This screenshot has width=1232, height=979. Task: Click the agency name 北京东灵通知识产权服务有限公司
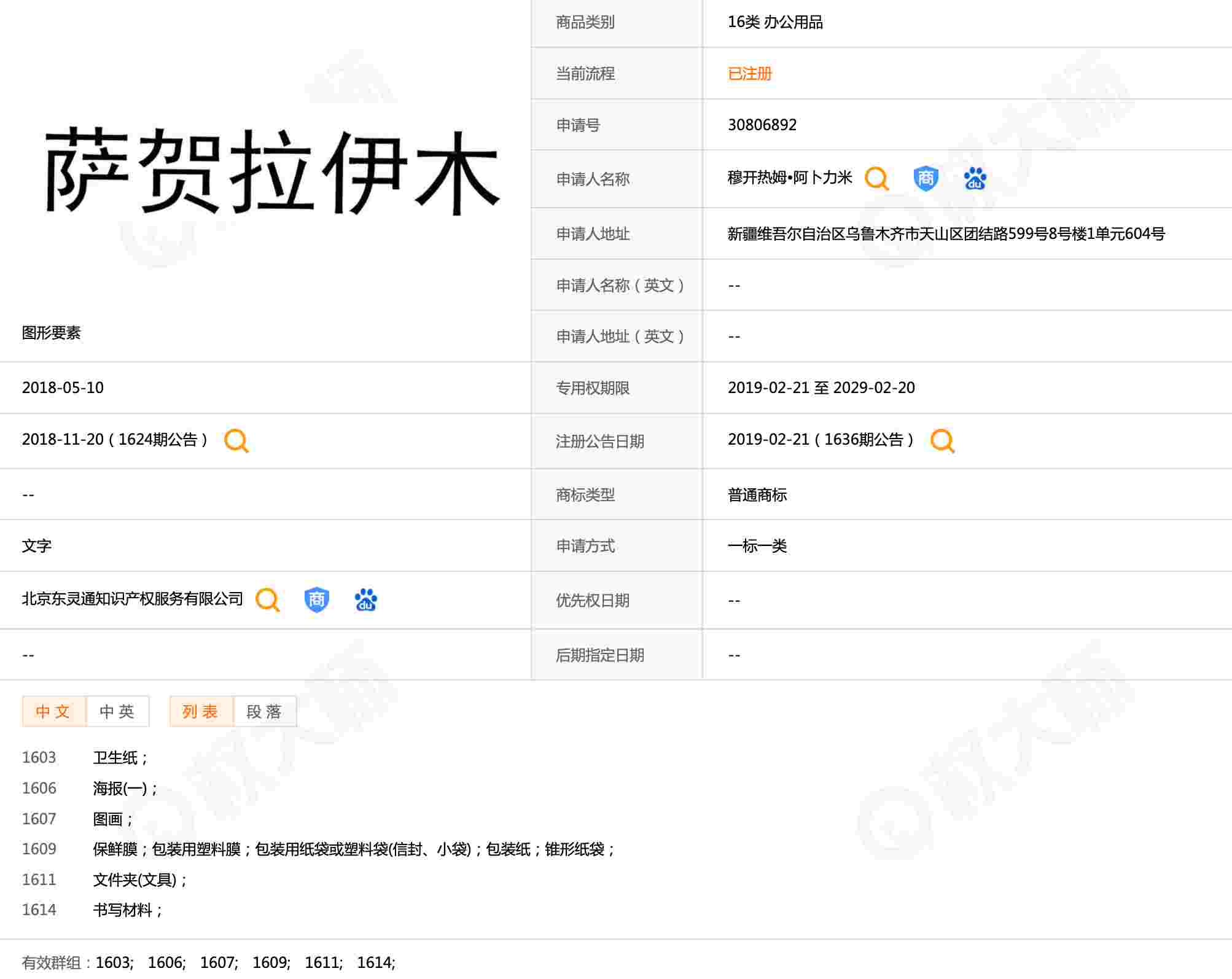click(x=133, y=599)
